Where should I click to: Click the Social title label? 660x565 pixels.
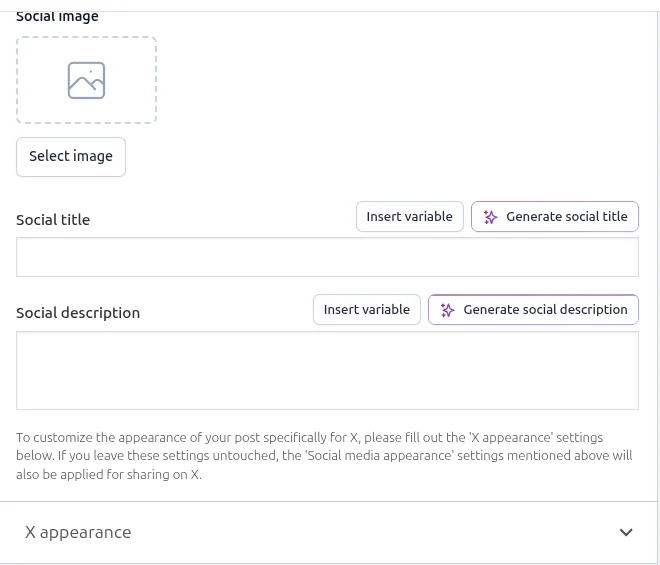click(x=53, y=220)
